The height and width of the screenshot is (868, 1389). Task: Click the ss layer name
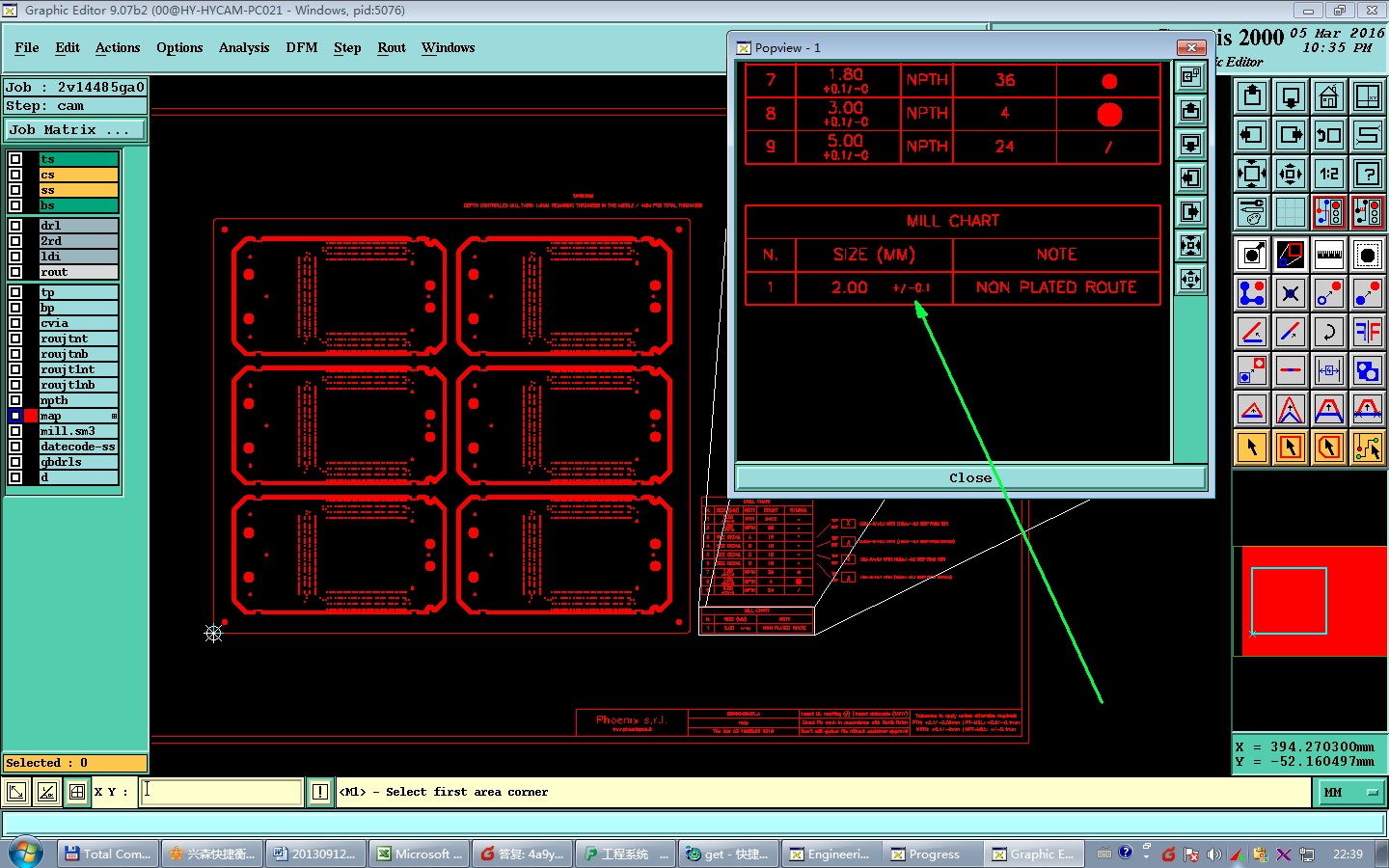point(78,190)
